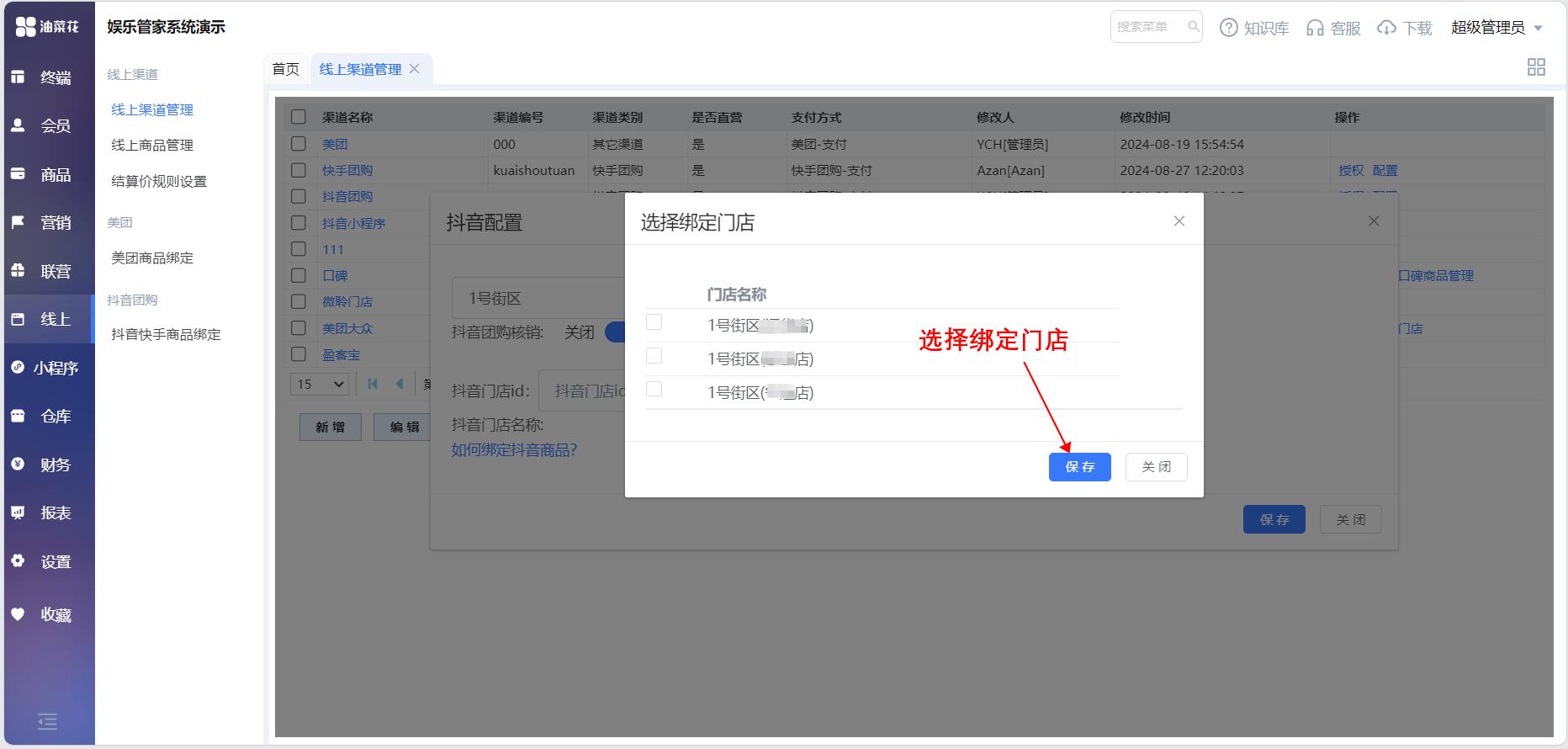Image resolution: width=1568 pixels, height=749 pixels.
Task: Click the 新增 button
Action: 331,427
